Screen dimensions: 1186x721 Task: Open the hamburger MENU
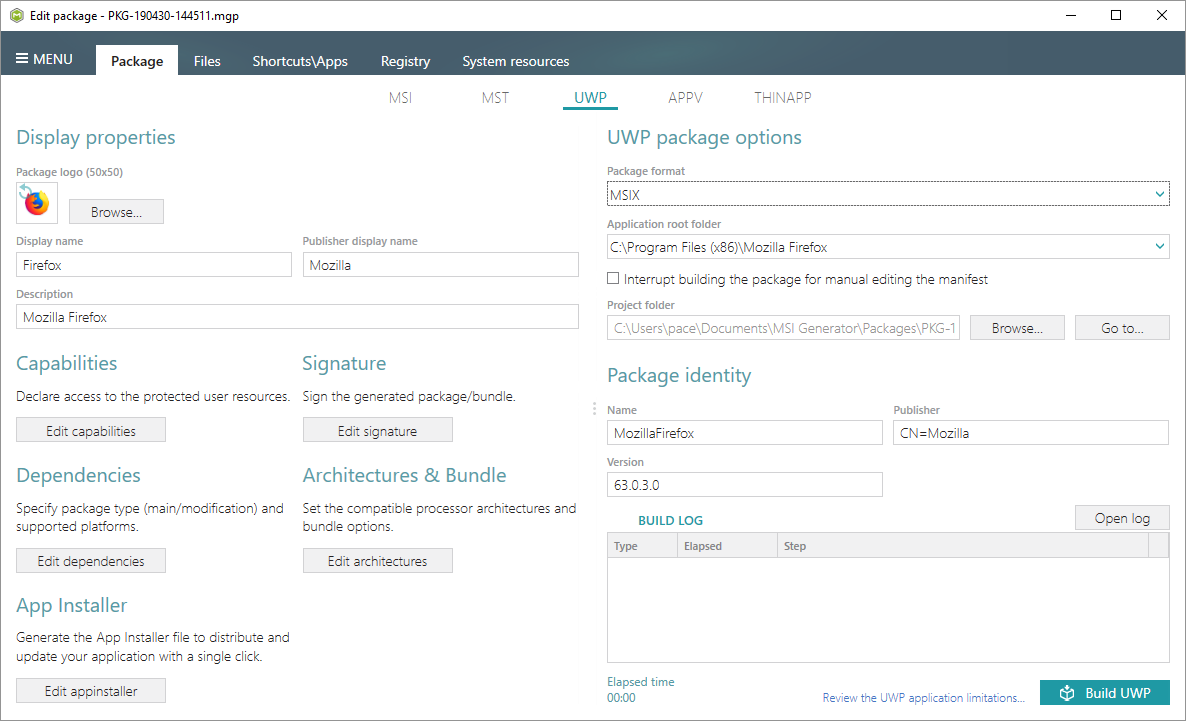44,59
